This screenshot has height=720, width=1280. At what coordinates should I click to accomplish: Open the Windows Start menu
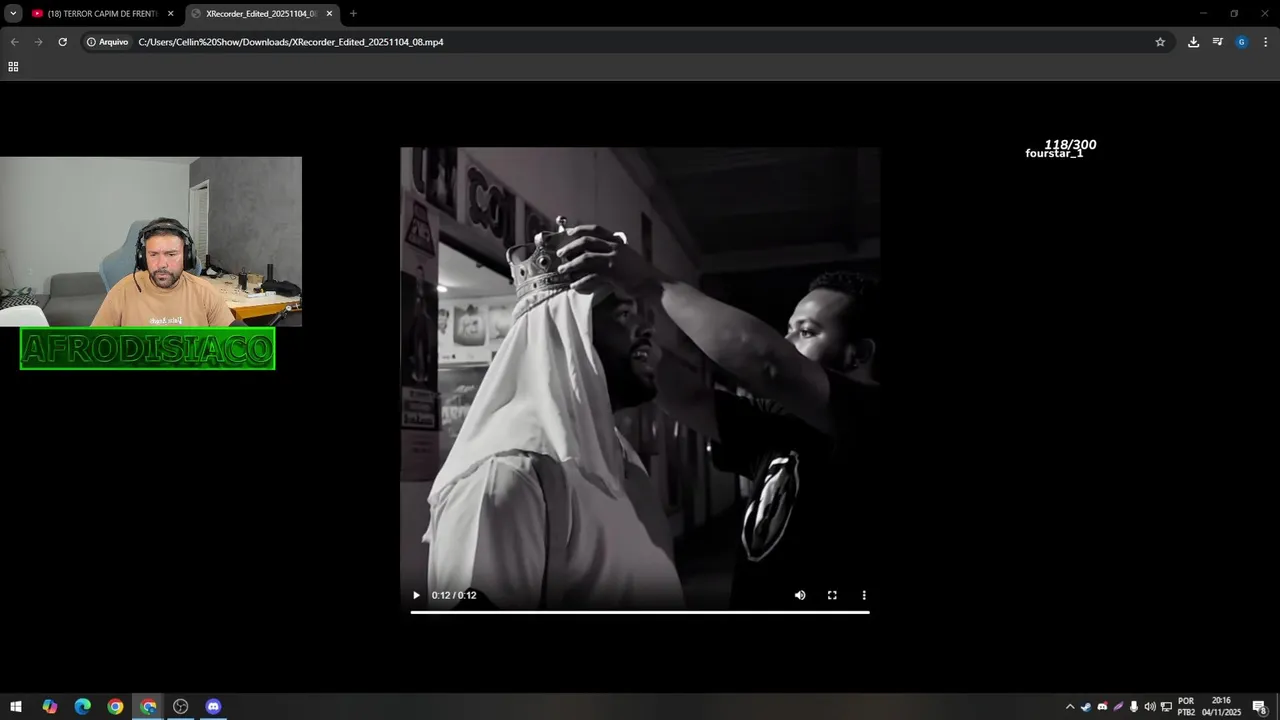coord(16,706)
